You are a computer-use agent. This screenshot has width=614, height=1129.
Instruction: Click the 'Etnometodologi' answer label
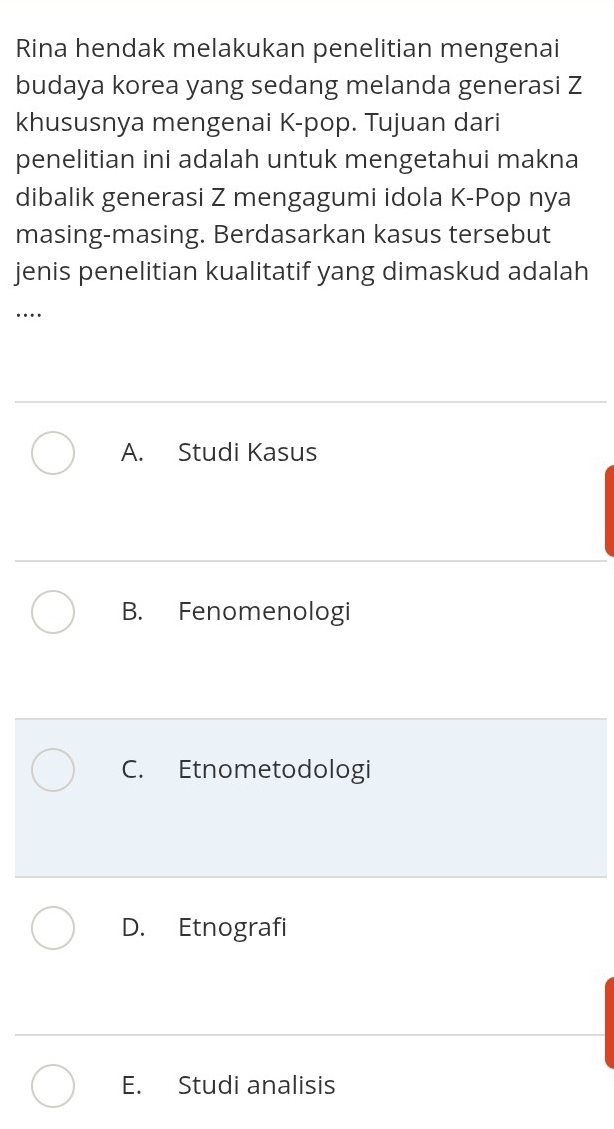click(274, 770)
